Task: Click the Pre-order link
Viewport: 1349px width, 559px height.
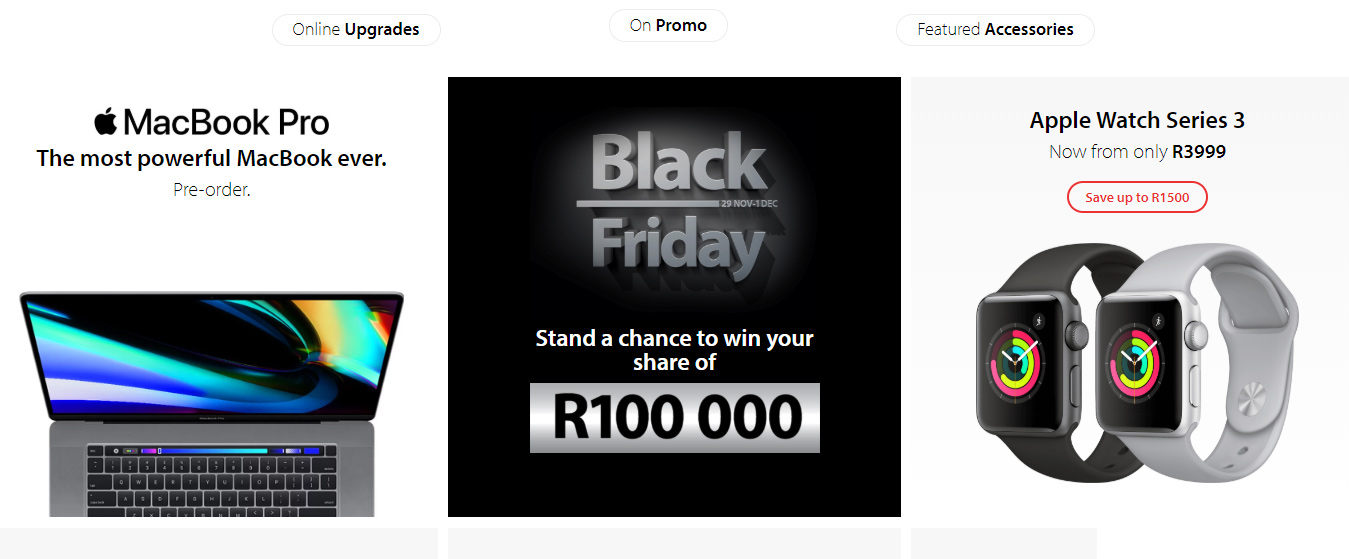Action: click(211, 188)
